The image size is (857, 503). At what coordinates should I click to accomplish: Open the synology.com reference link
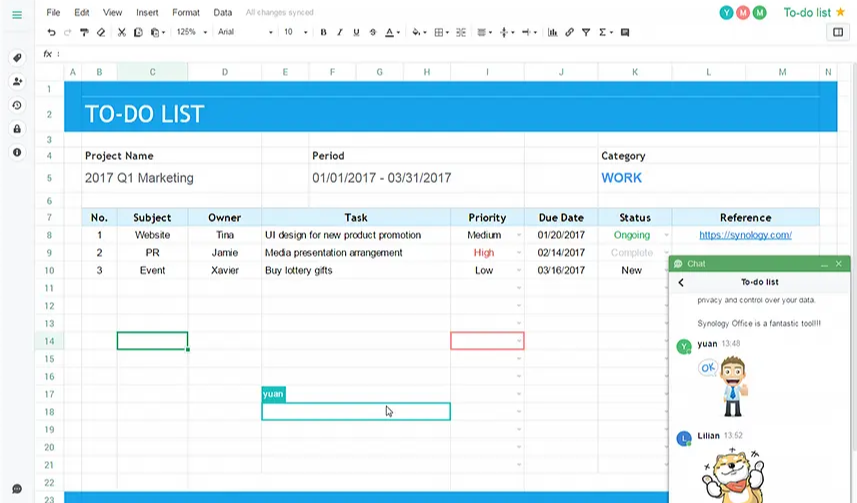click(745, 235)
